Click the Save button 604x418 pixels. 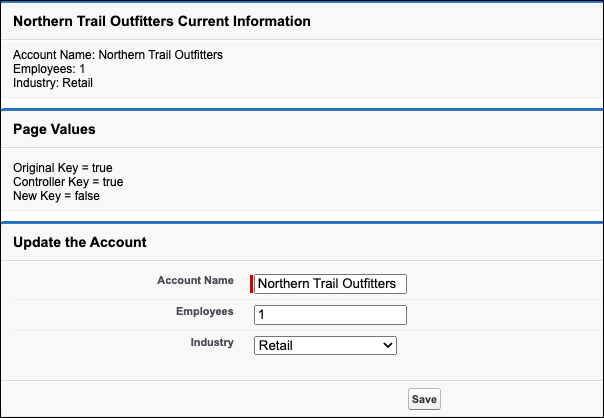(424, 399)
